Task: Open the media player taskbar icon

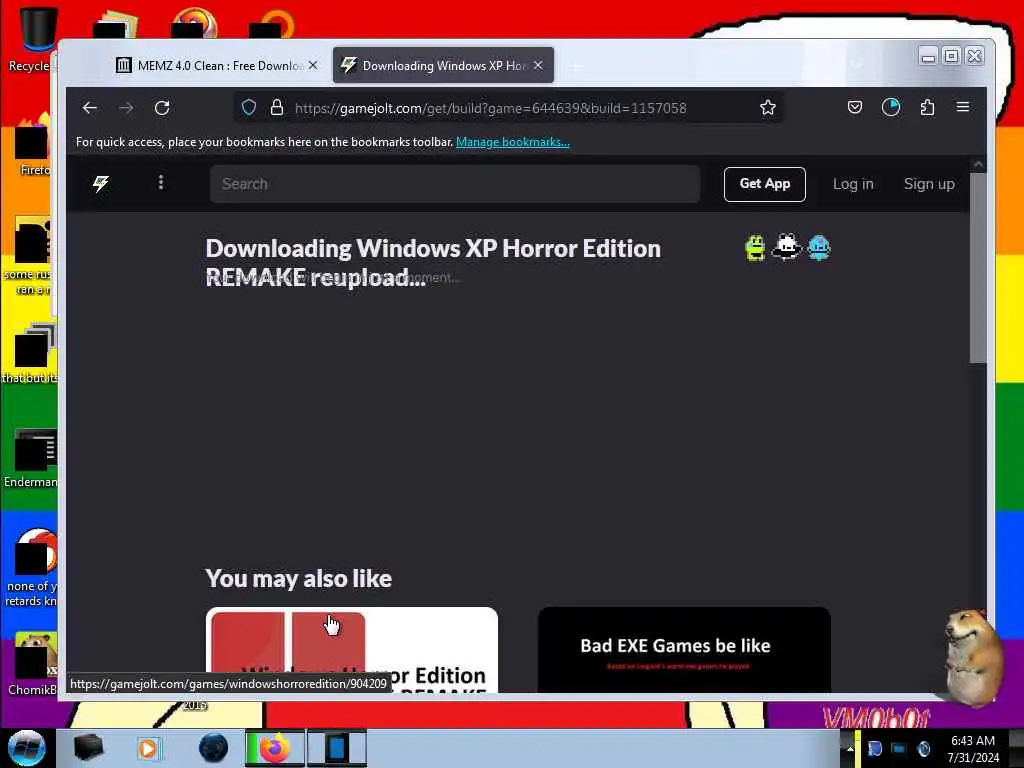Action: (x=148, y=748)
